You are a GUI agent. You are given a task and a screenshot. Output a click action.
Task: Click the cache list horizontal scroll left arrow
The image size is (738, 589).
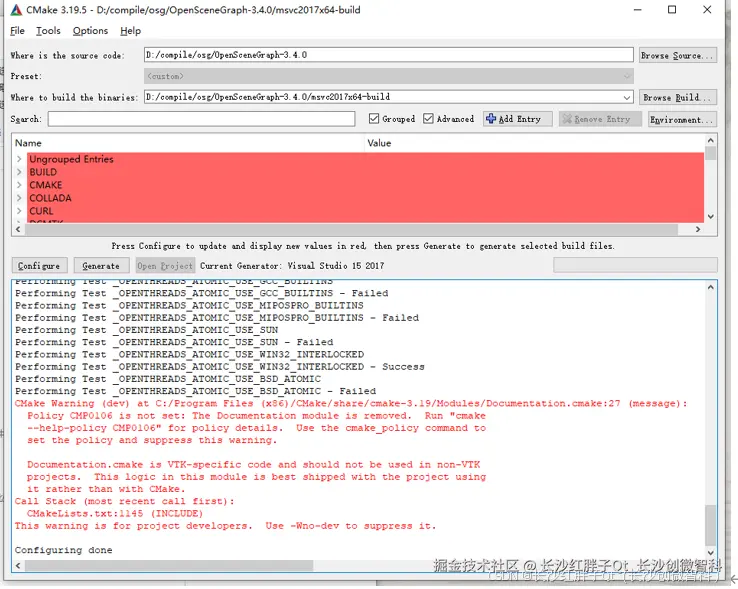tap(18, 229)
